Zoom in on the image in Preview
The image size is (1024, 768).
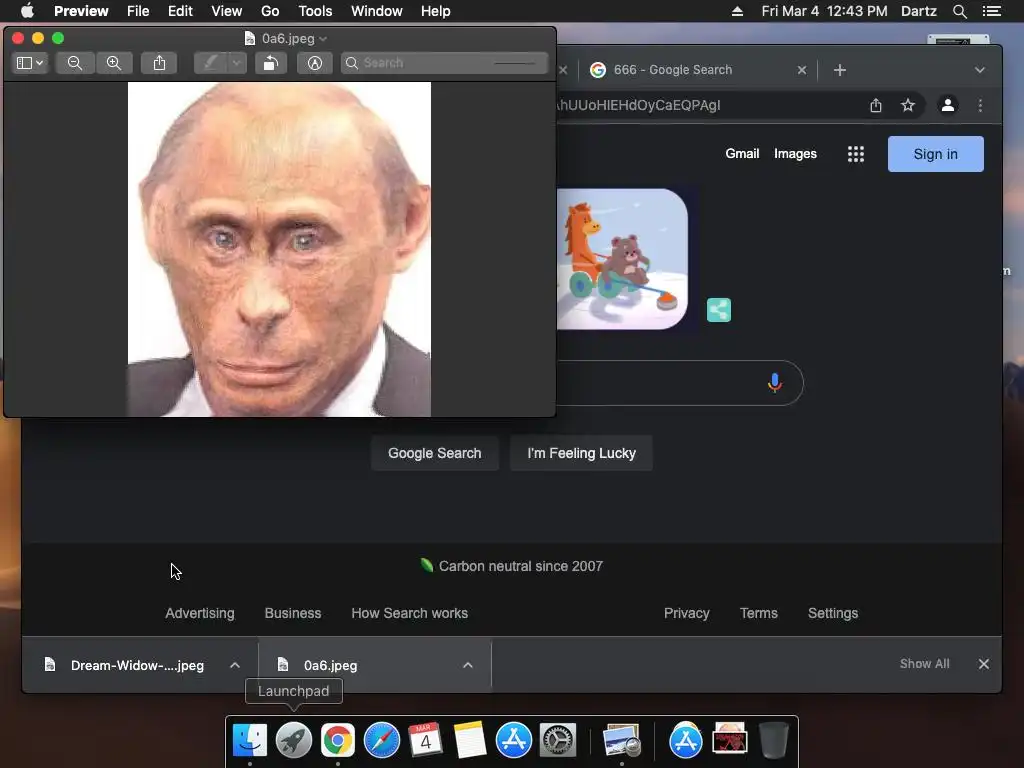tap(114, 63)
